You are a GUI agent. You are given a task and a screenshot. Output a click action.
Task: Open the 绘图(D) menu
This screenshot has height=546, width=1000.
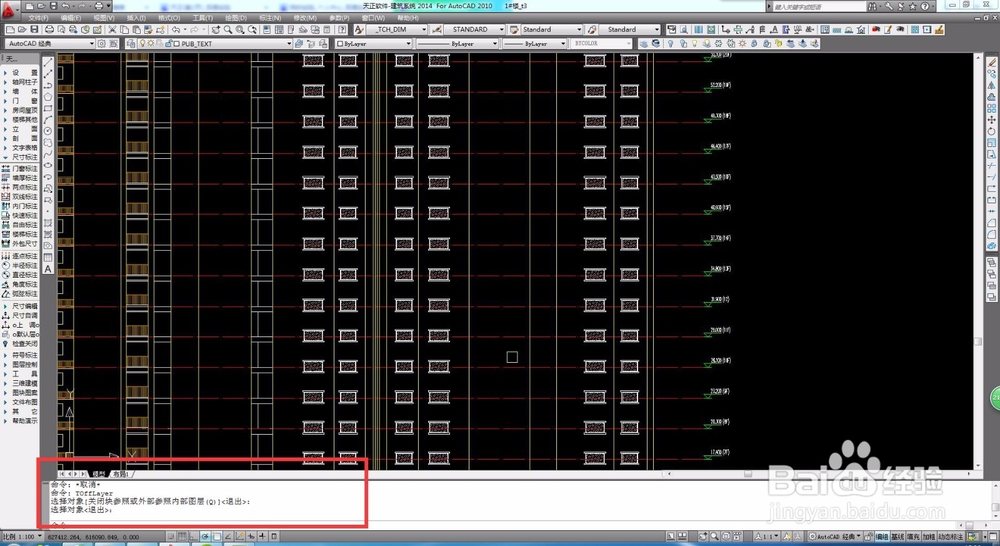(x=235, y=18)
